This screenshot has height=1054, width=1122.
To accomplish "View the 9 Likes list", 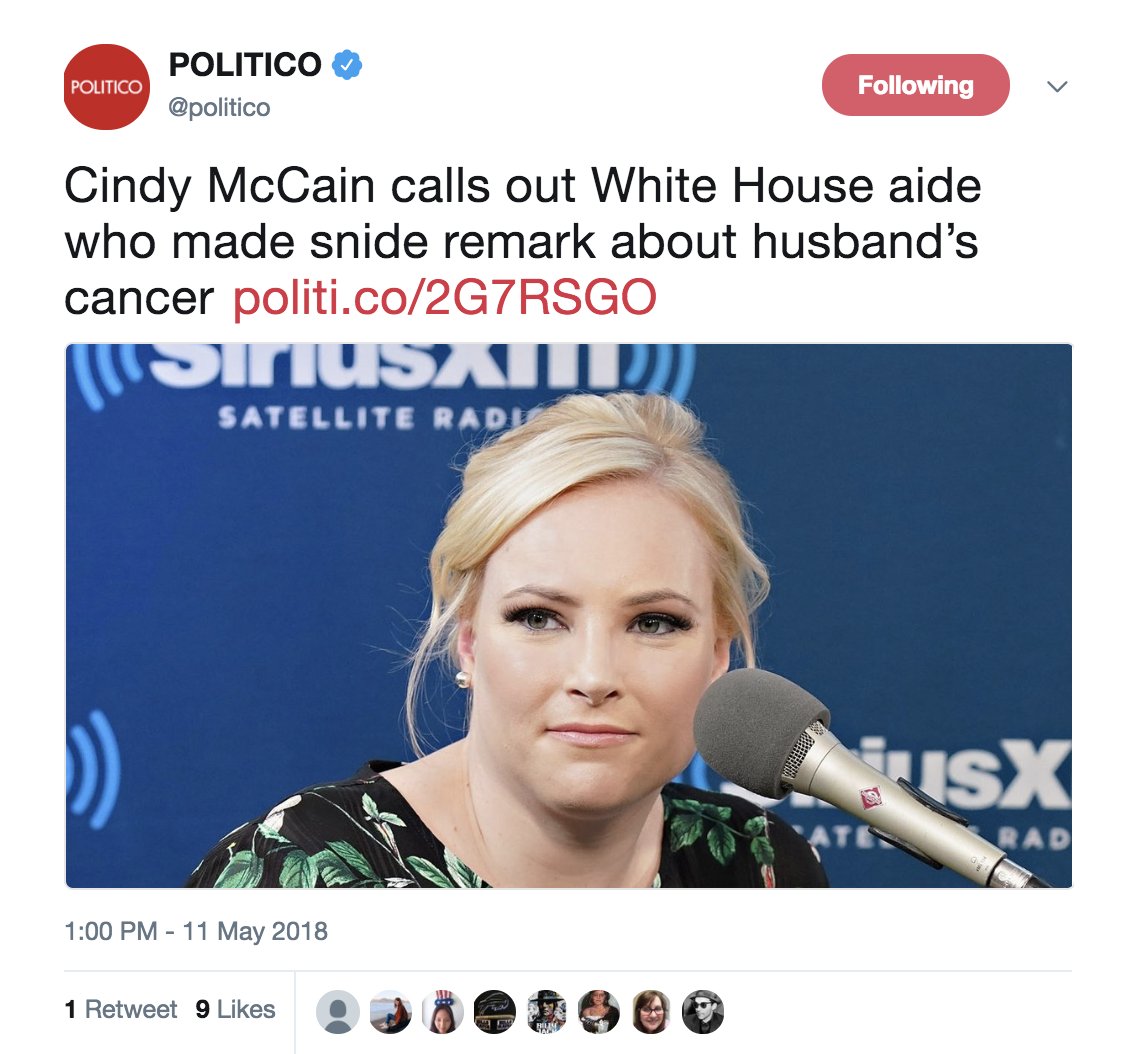I will pyautogui.click(x=235, y=1009).
